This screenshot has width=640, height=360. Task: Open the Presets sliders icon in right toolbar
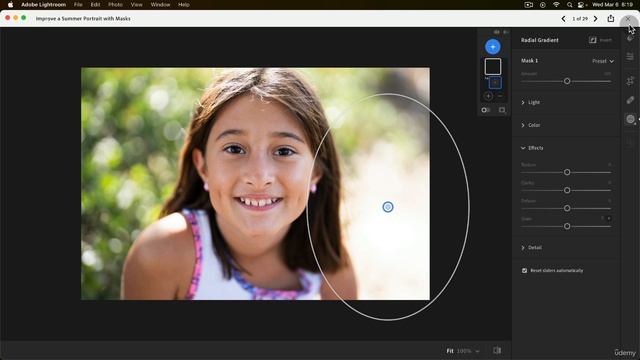coord(630,57)
